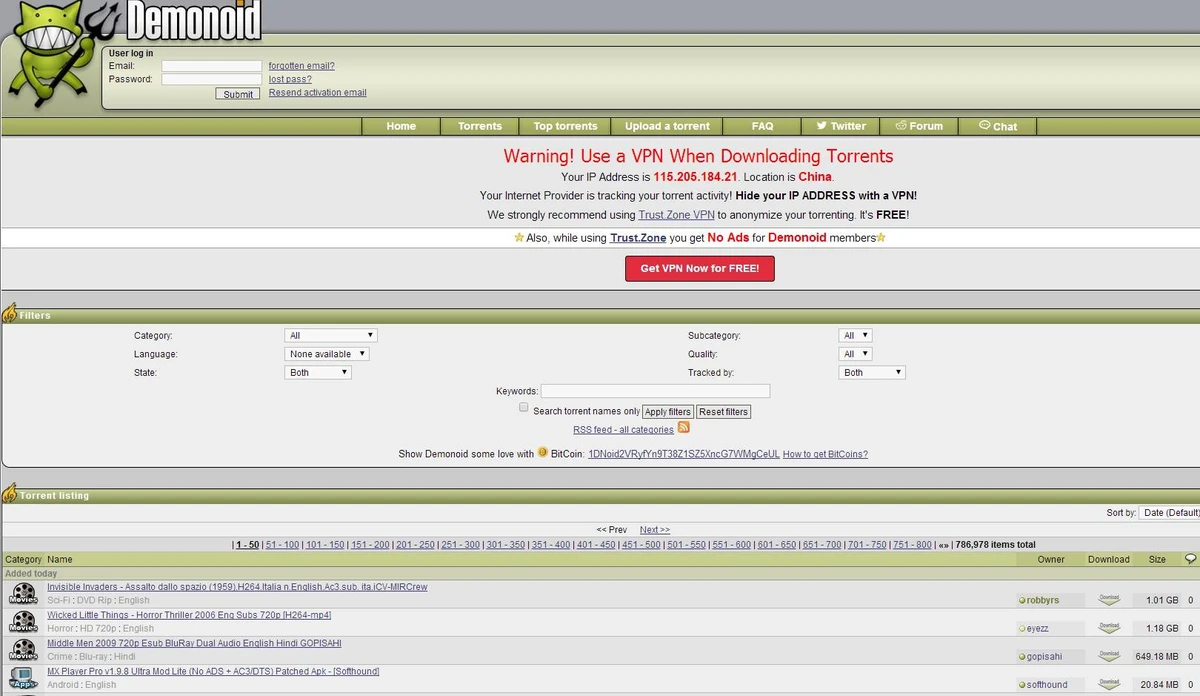The height and width of the screenshot is (696, 1200).
Task: Click the green status dot beside robbyrs
Action: [1022, 600]
